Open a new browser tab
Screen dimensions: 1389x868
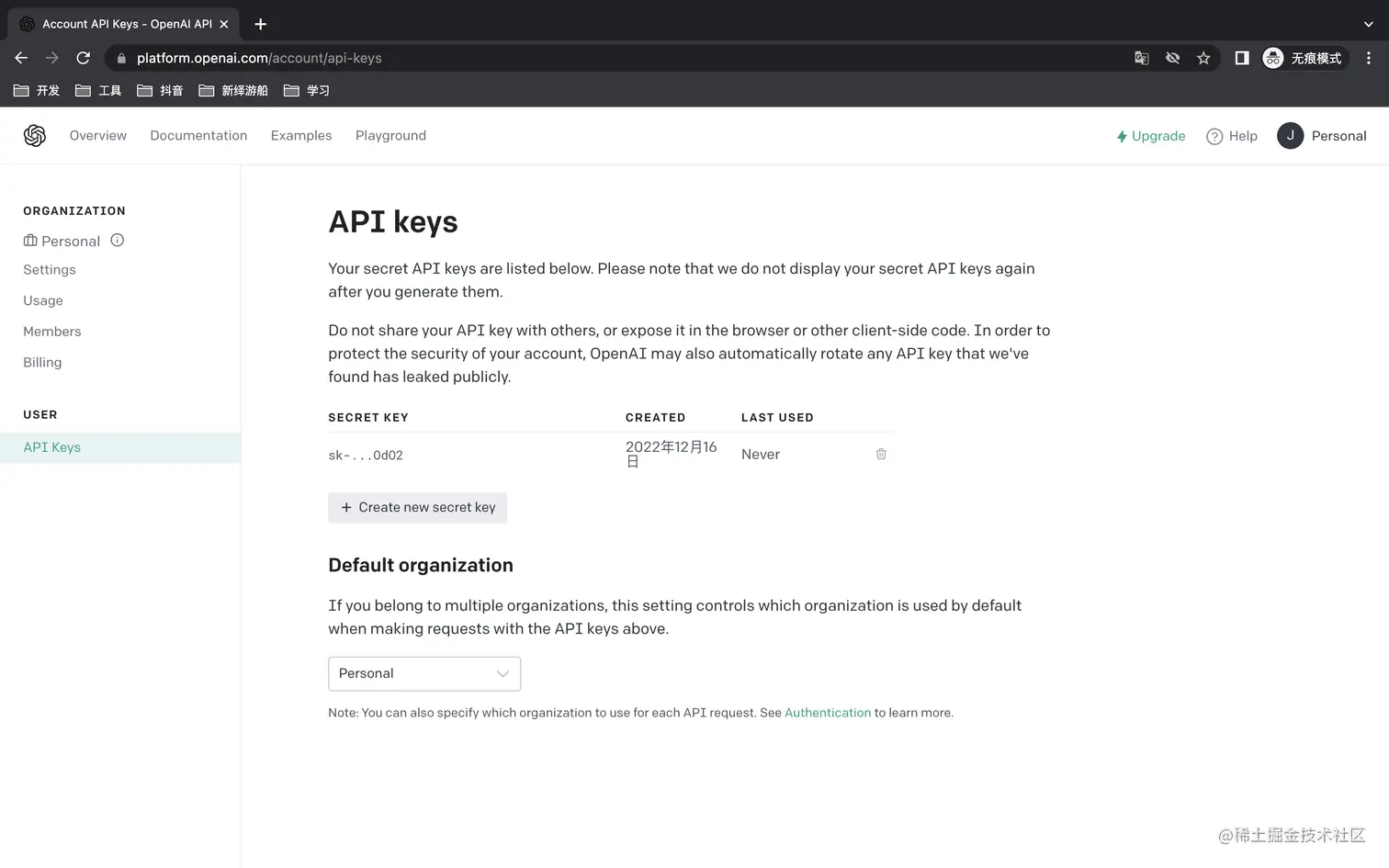260,24
